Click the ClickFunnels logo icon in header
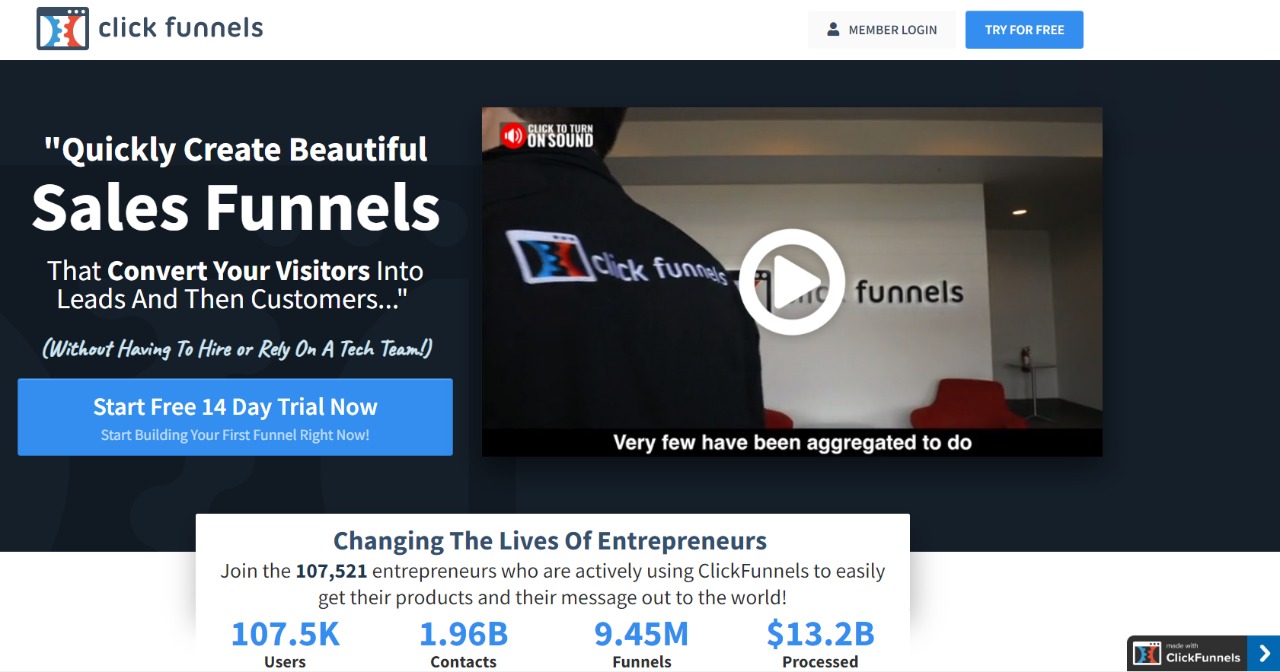 [x=62, y=29]
